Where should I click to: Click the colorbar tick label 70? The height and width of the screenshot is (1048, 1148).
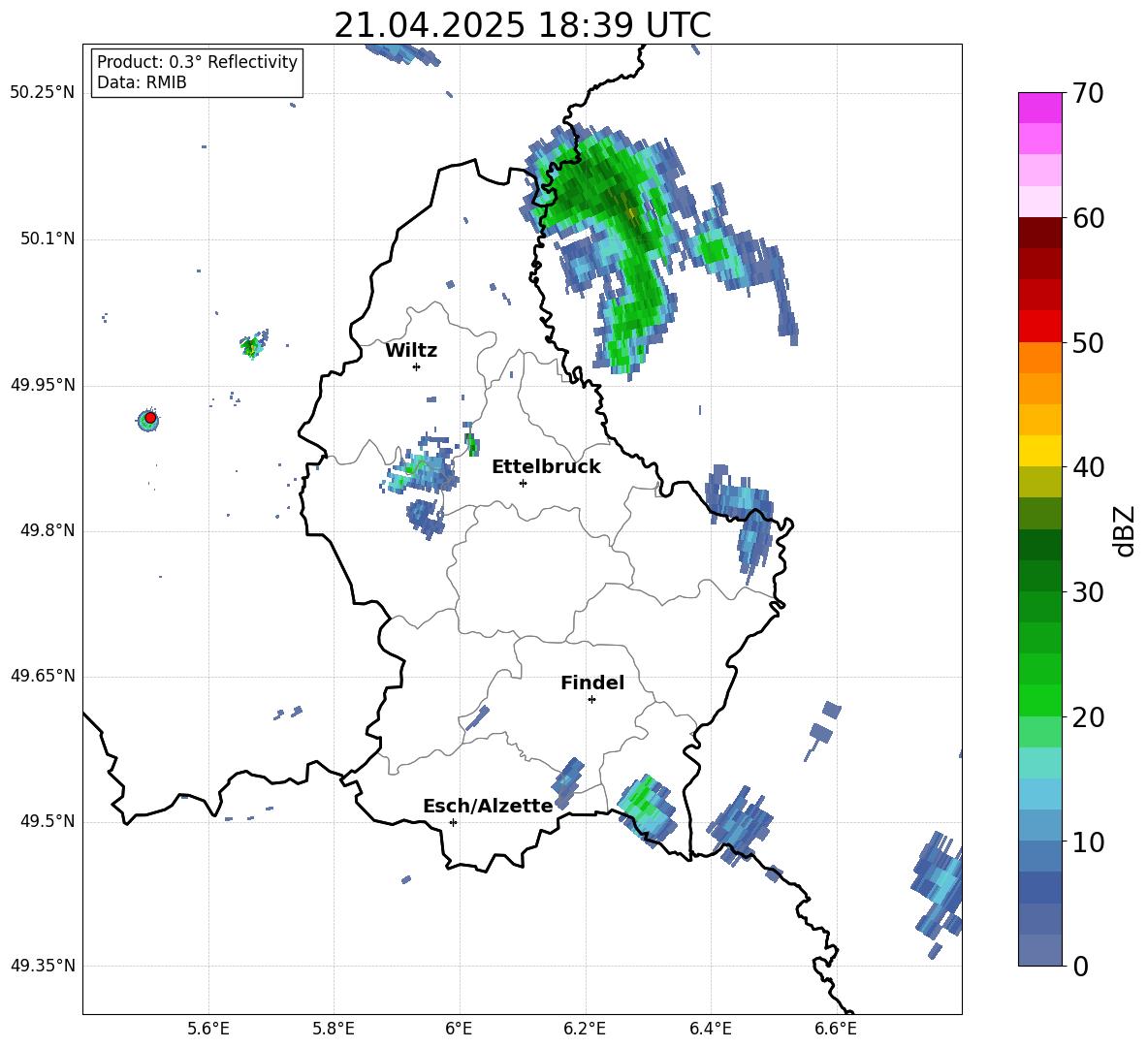tap(1088, 93)
